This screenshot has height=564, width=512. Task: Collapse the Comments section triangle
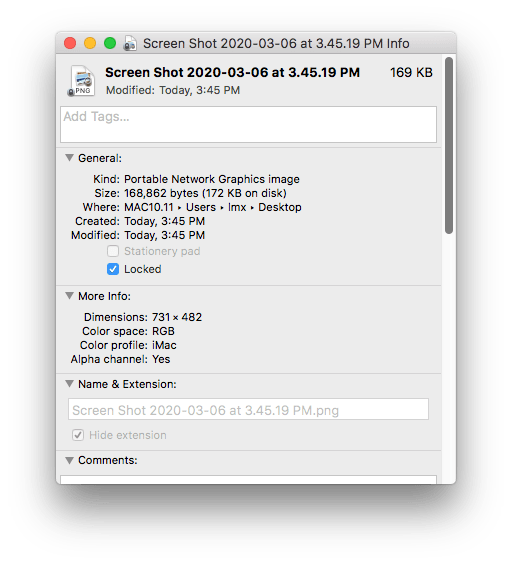tap(69, 460)
